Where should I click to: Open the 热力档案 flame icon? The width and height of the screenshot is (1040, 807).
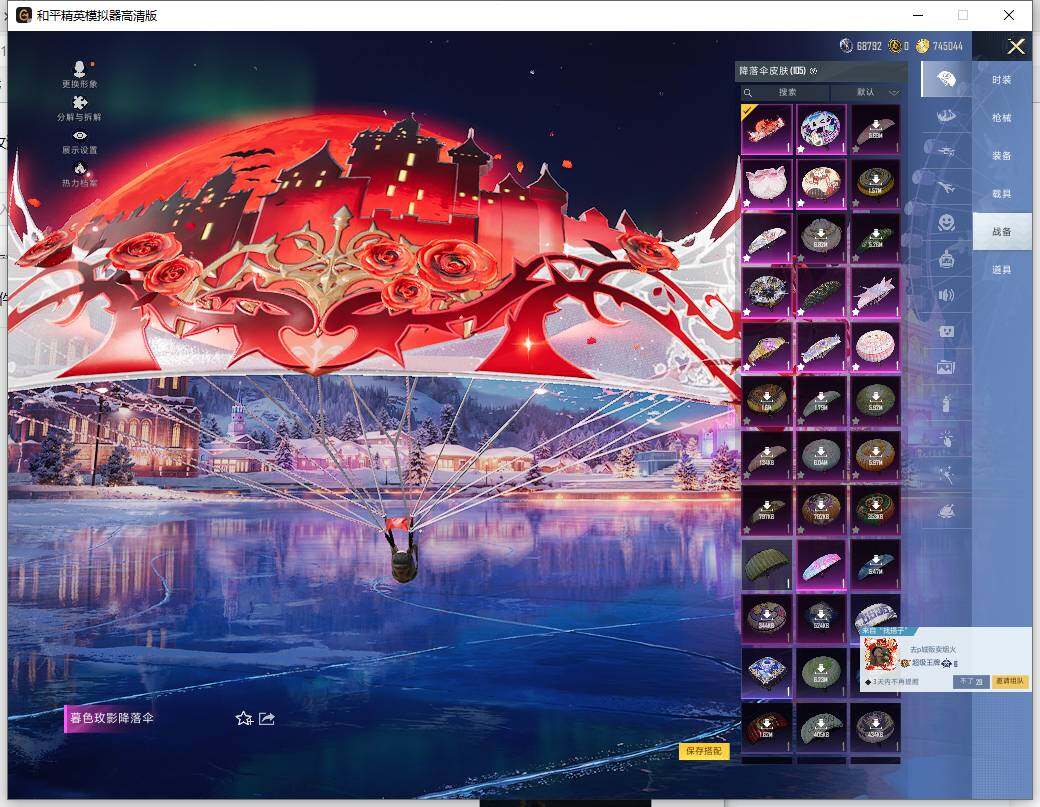pos(80,175)
